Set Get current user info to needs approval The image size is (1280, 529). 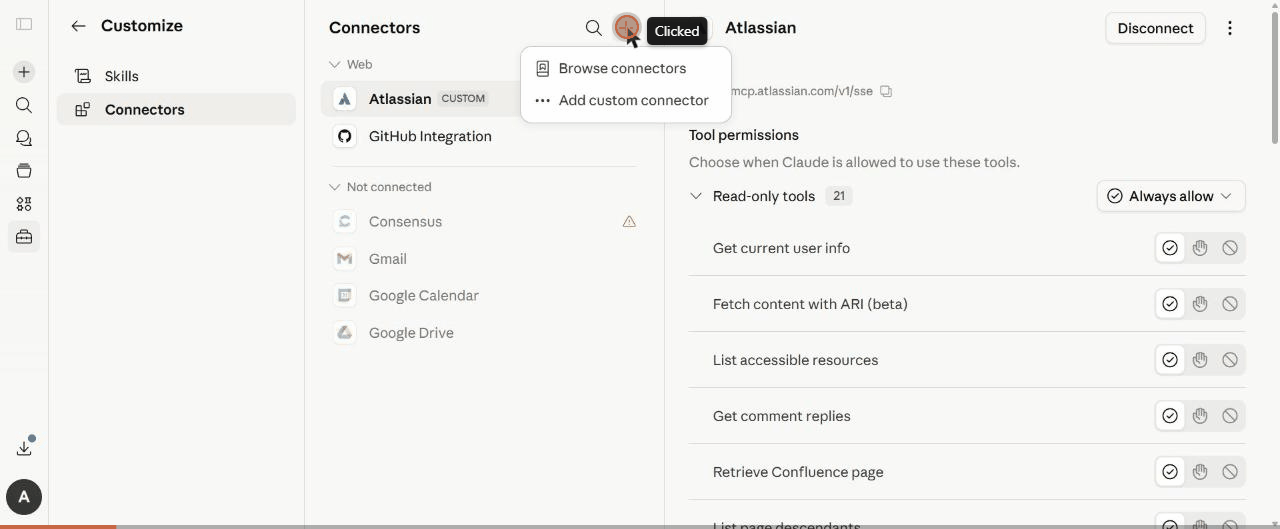pyautogui.click(x=1200, y=248)
